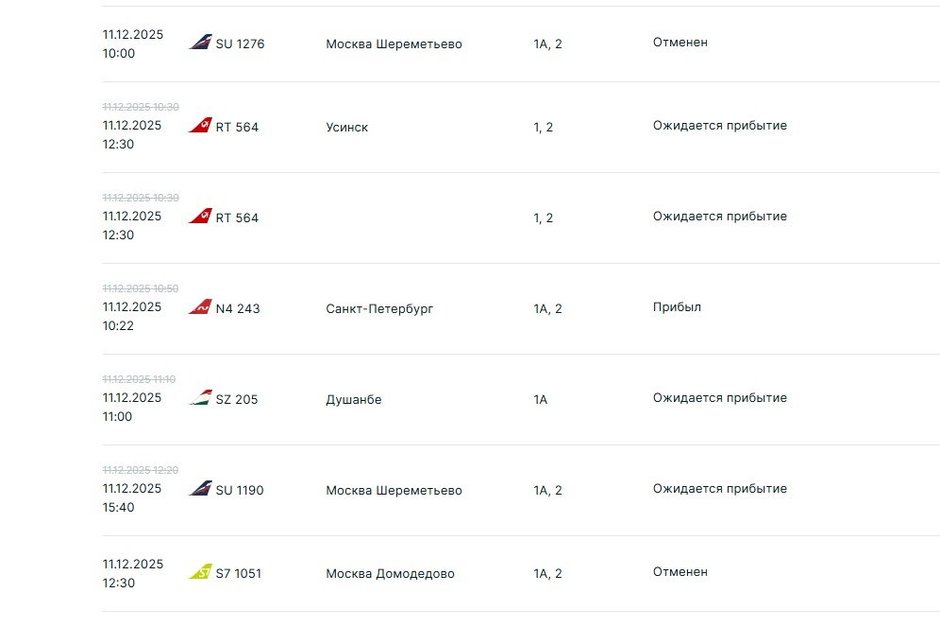Click the Душанбе origin city
The height and width of the screenshot is (627, 940).
tap(353, 400)
